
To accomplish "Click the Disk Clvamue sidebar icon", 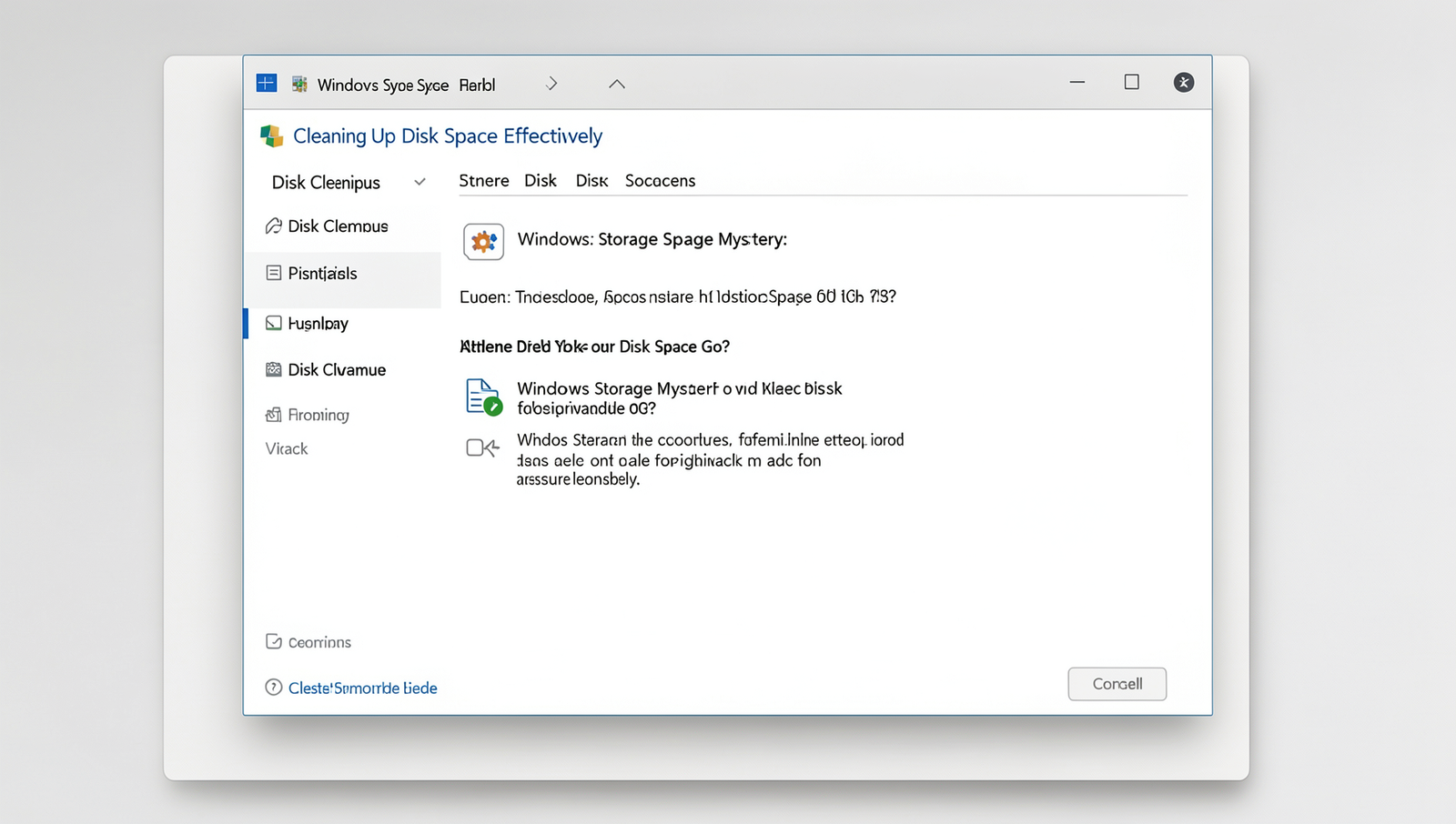I will [x=273, y=369].
